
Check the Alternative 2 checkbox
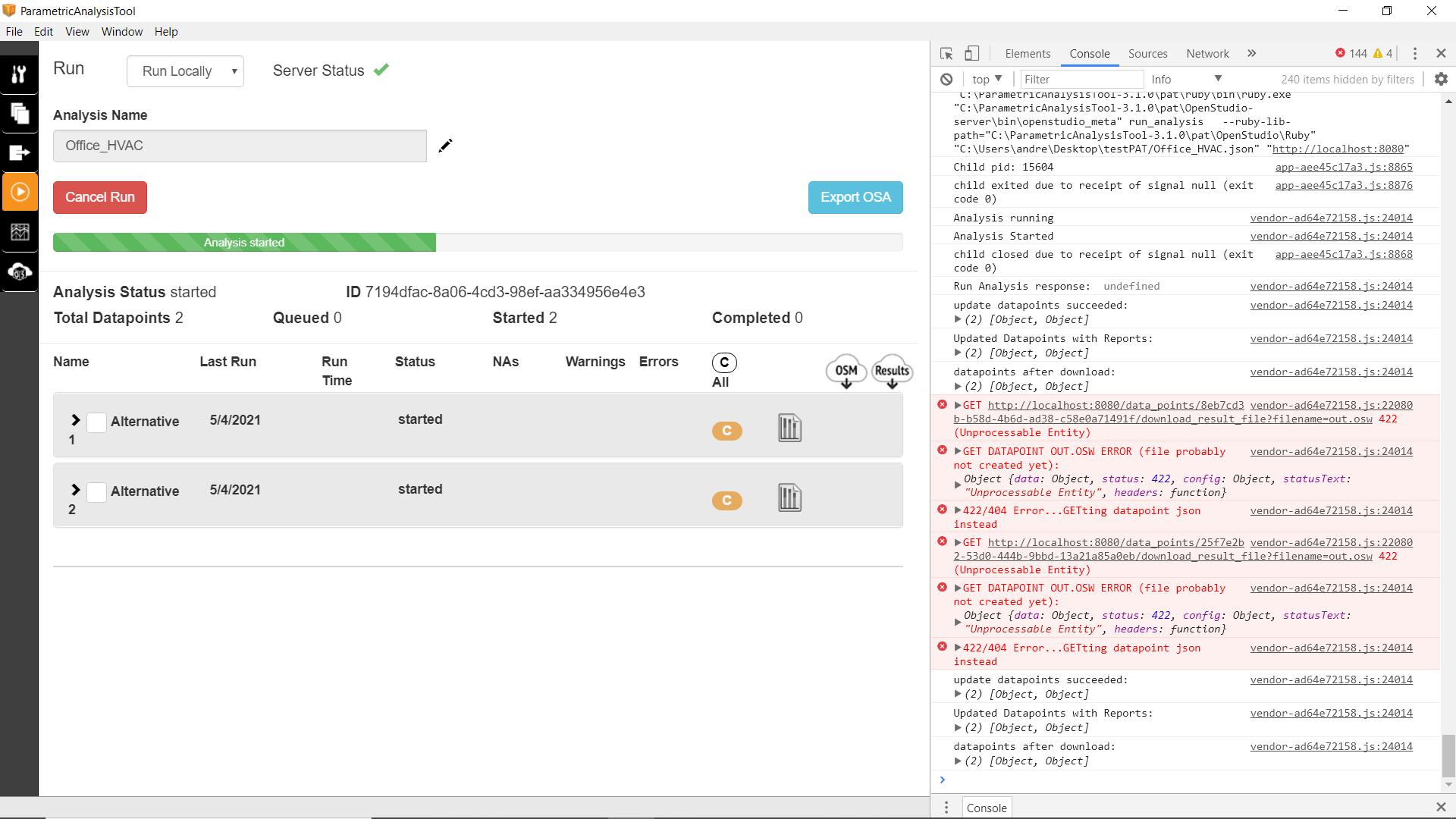(x=96, y=492)
